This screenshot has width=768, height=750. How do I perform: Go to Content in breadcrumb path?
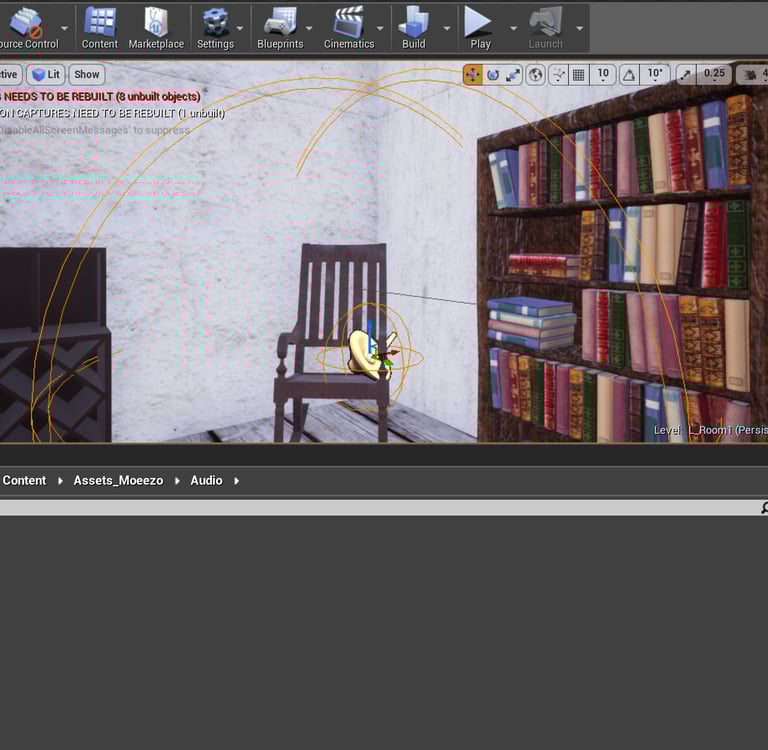tap(24, 481)
